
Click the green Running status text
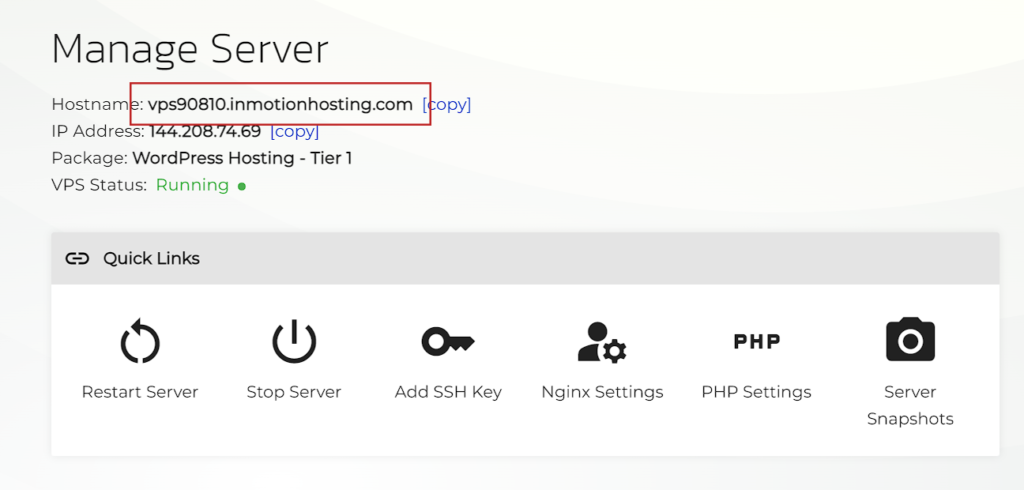point(192,186)
